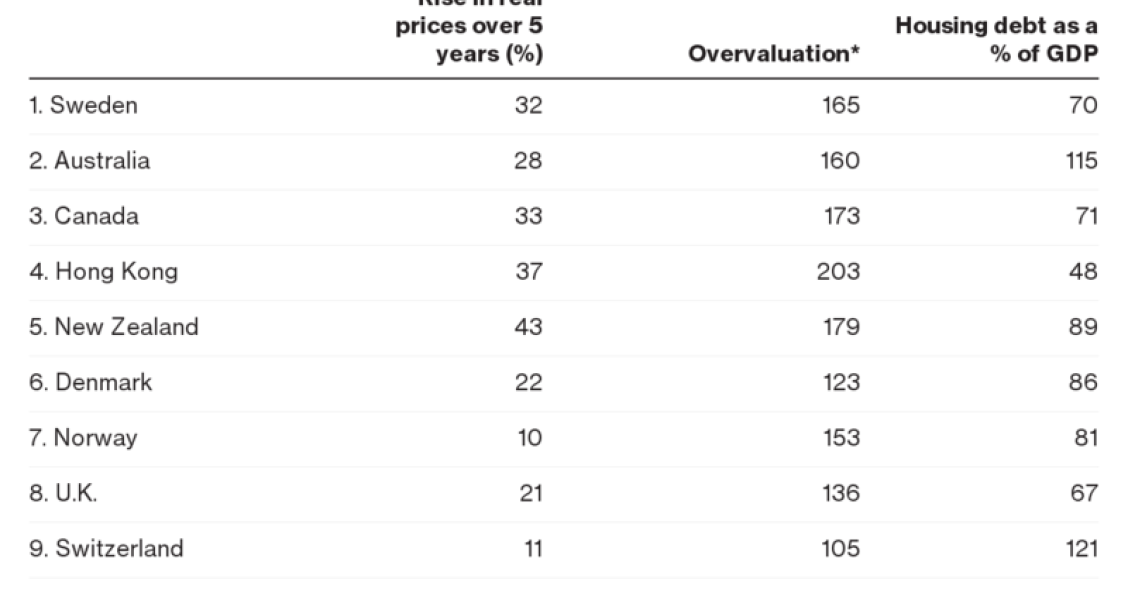Viewport: 1128px width, 591px height.
Task: Click Australia's housing debt value 115
Action: [x=1081, y=160]
